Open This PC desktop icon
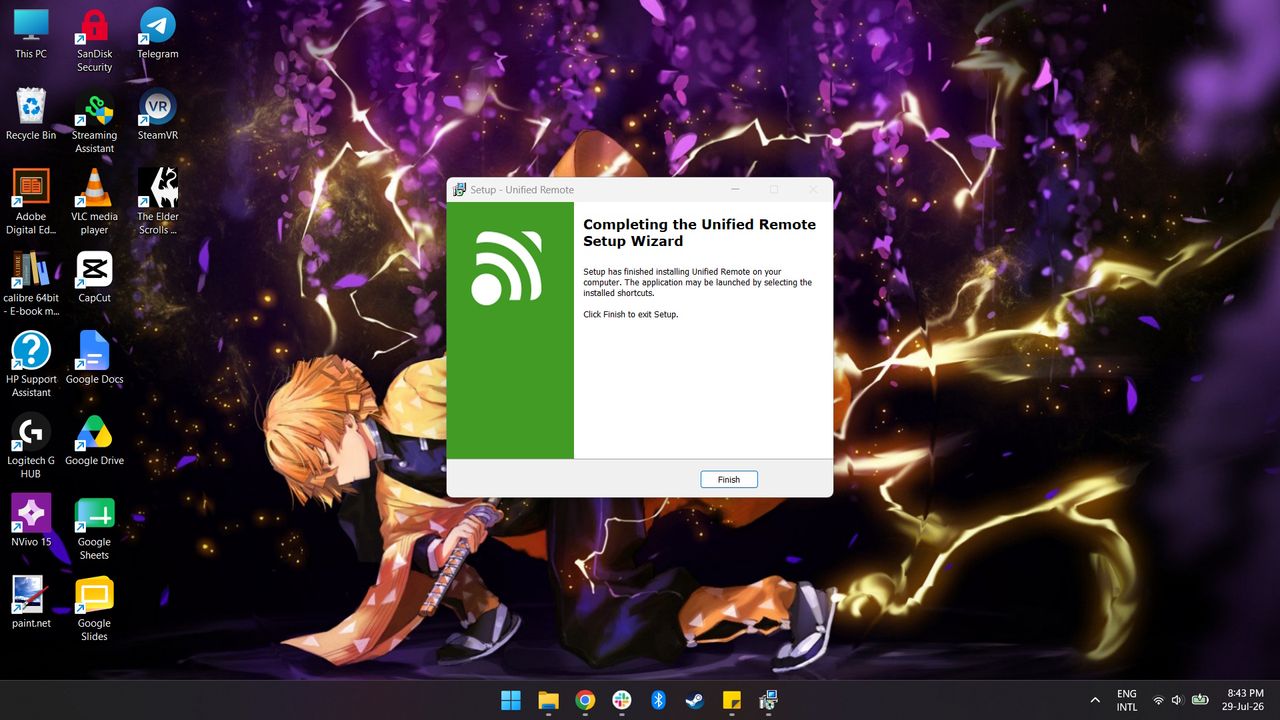This screenshot has height=720, width=1280. pyautogui.click(x=31, y=33)
